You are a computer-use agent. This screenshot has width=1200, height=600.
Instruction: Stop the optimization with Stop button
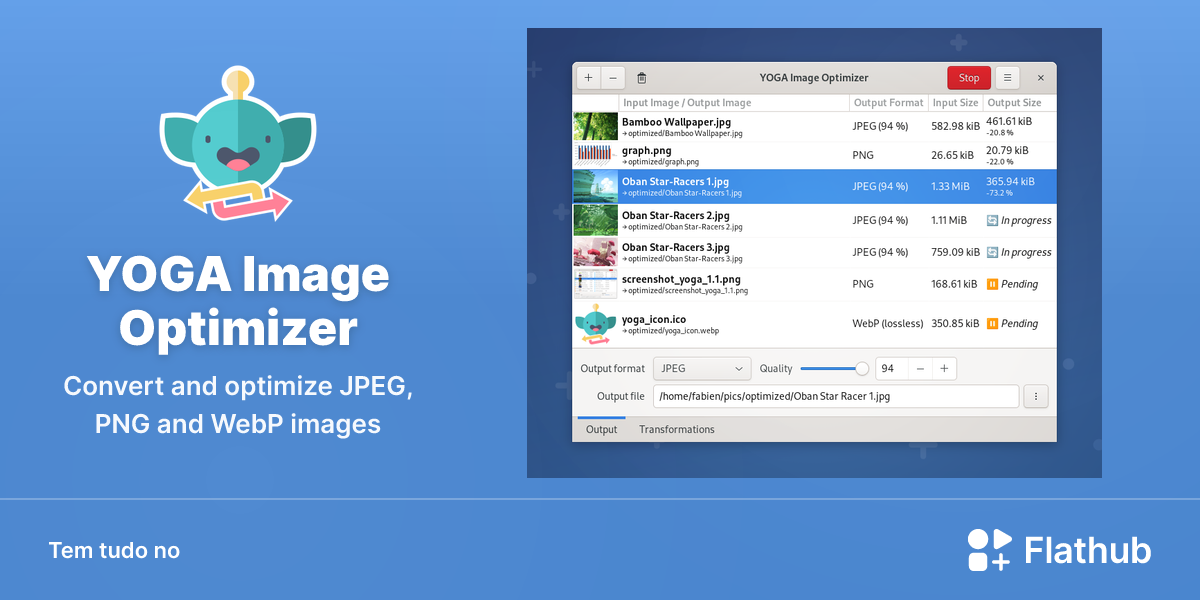pyautogui.click(x=969, y=78)
